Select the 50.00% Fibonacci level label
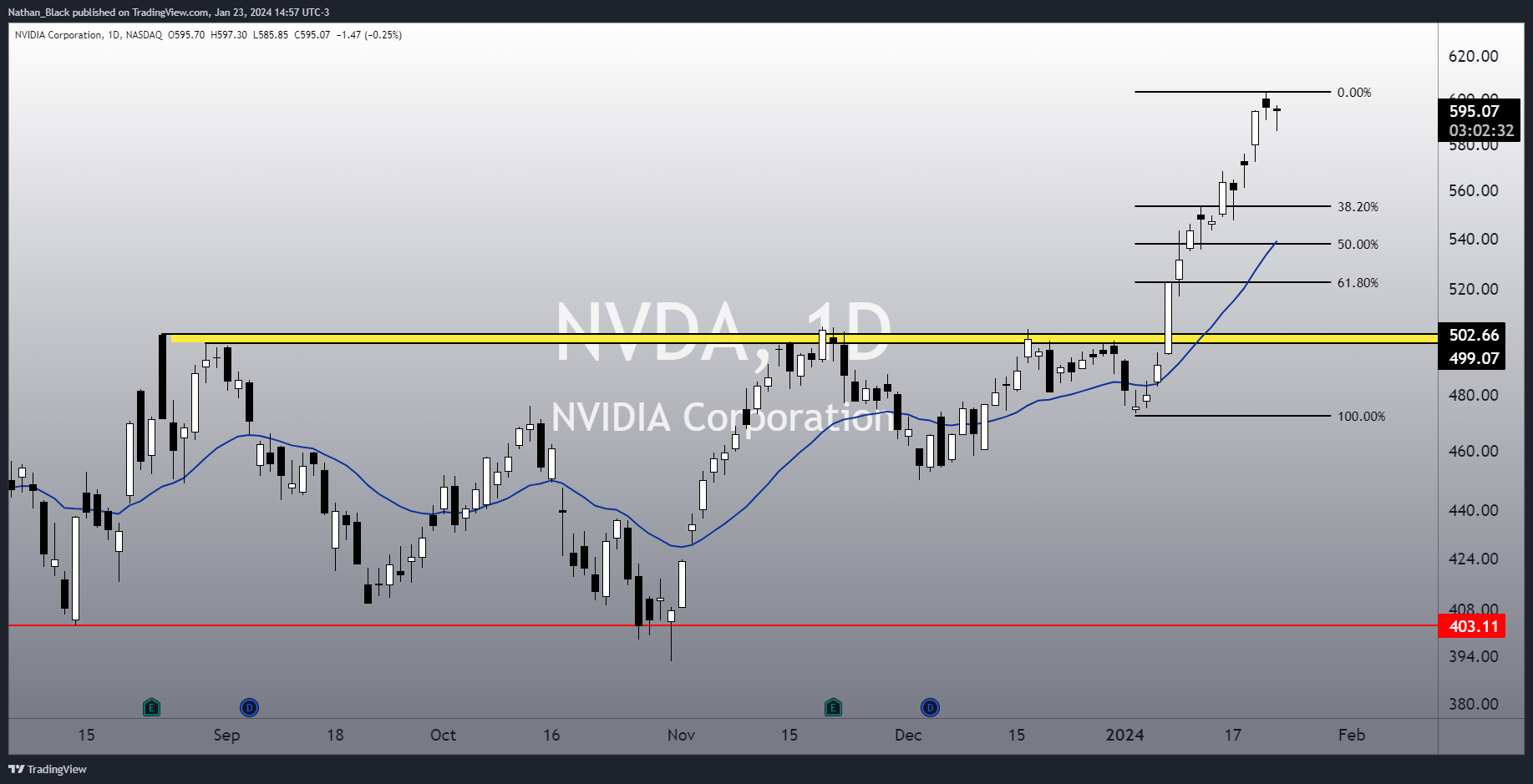Screen dimensions: 1533x784 [1358, 245]
